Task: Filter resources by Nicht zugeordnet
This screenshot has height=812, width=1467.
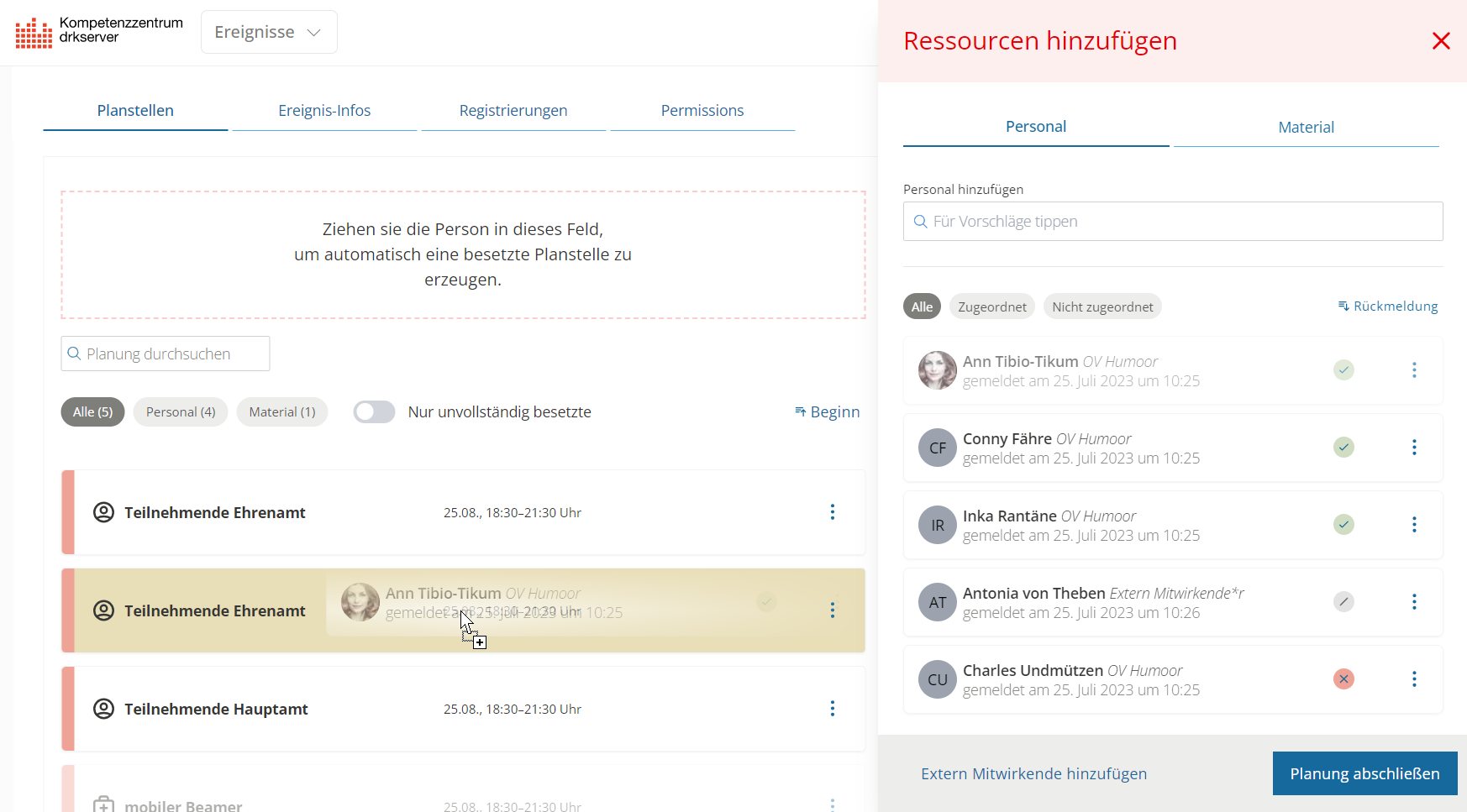Action: (x=1102, y=307)
